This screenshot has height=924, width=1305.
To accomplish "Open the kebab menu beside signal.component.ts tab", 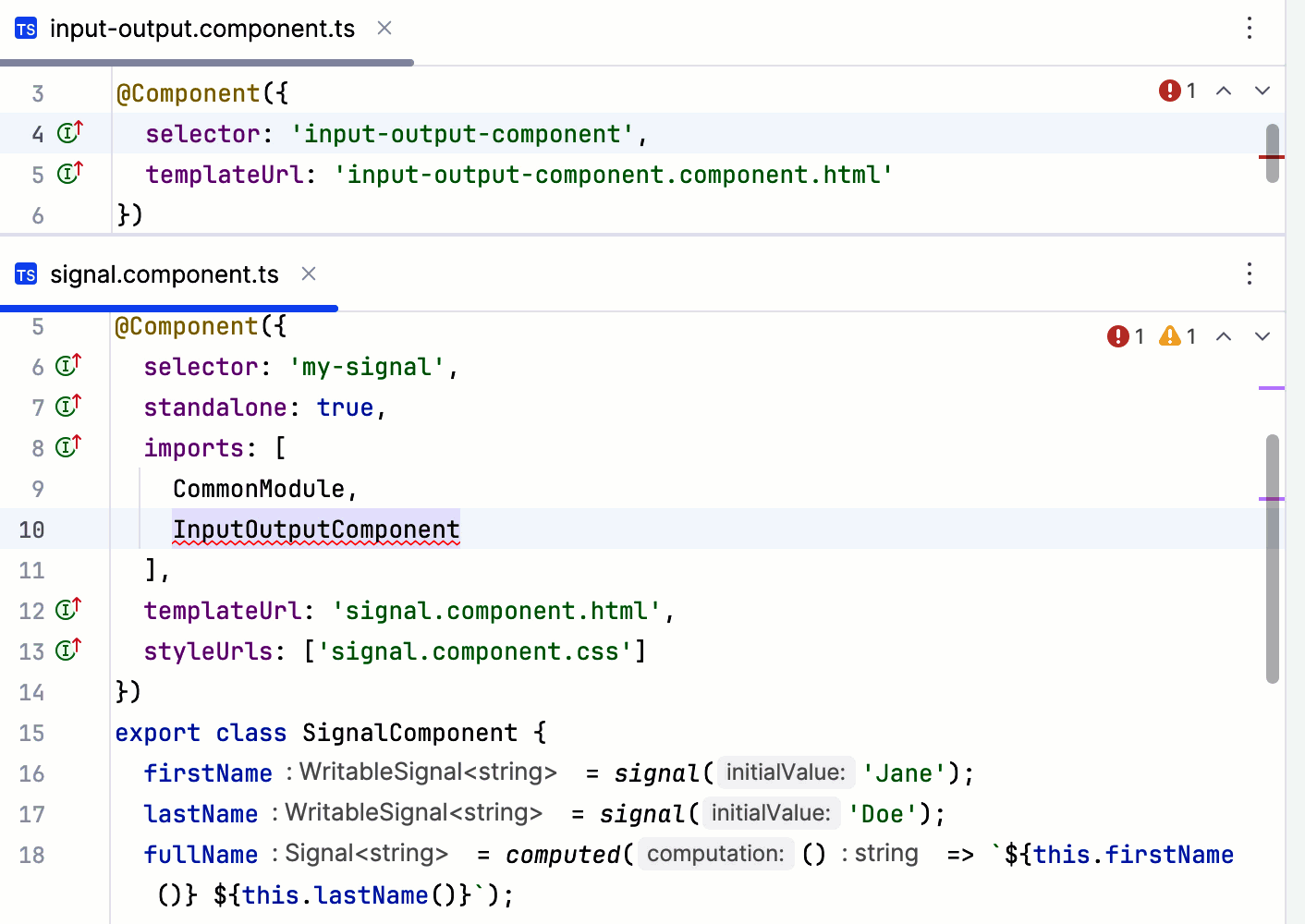I will point(1250,274).
